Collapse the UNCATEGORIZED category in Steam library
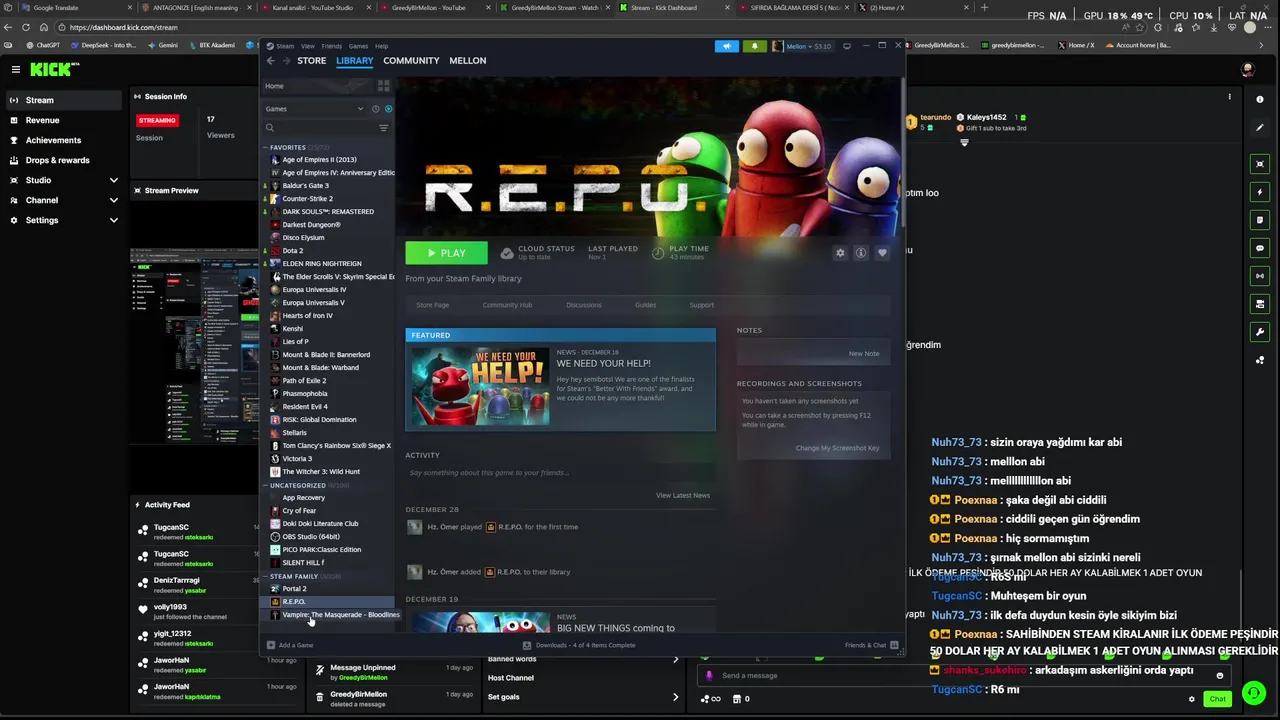Screen dimensions: 1280x720 266,485
